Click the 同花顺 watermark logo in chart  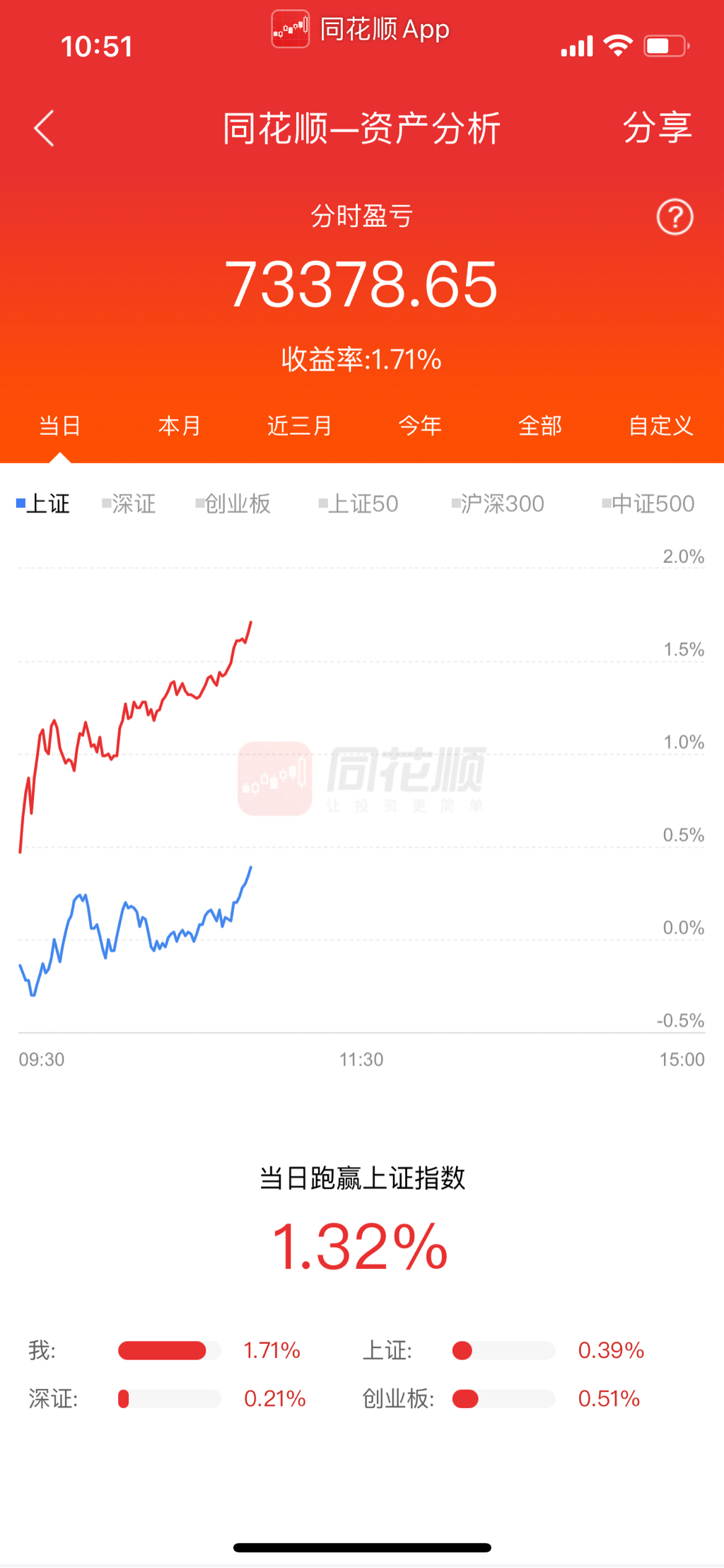(x=362, y=777)
